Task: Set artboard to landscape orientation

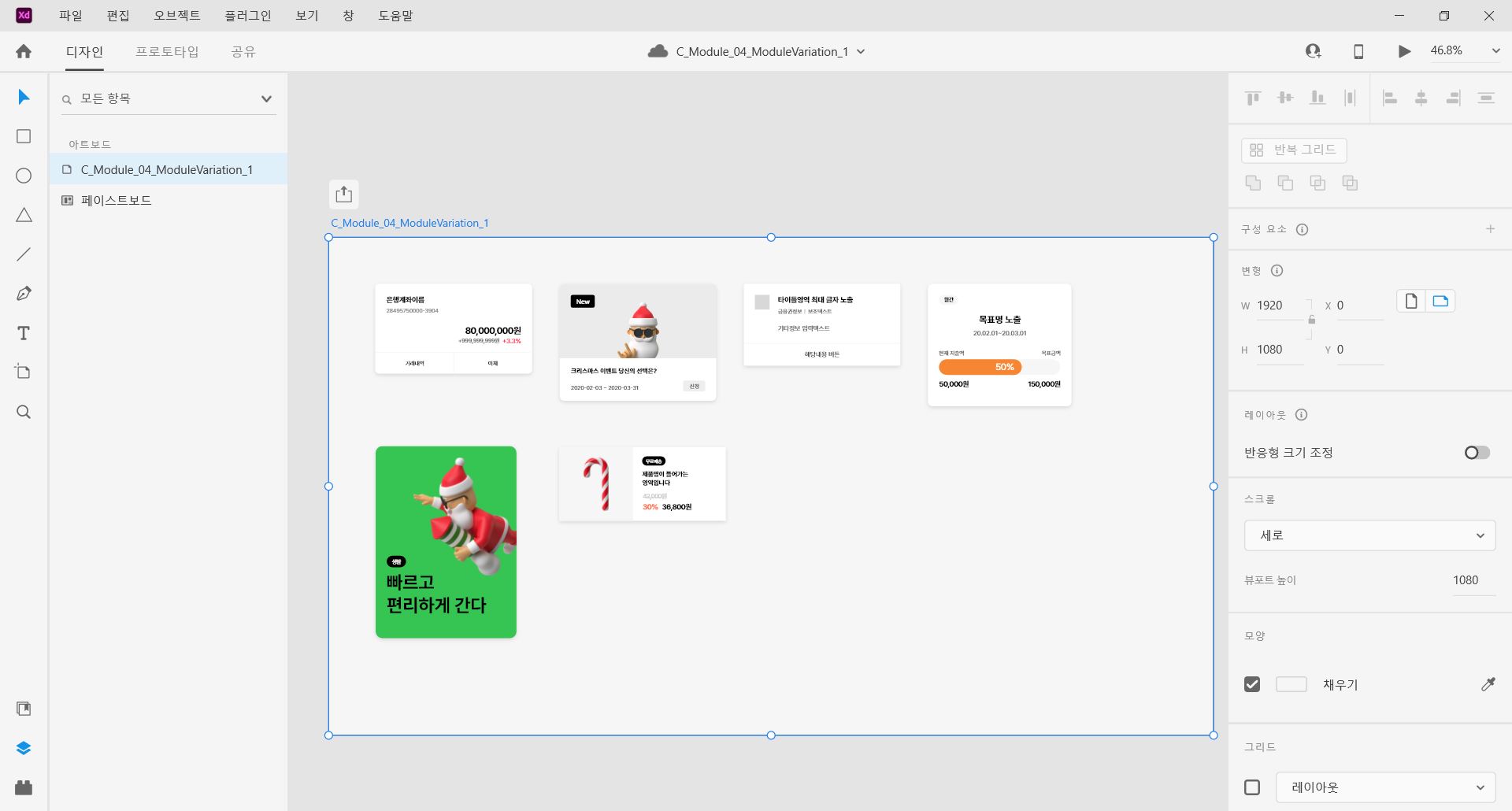Action: [x=1440, y=301]
